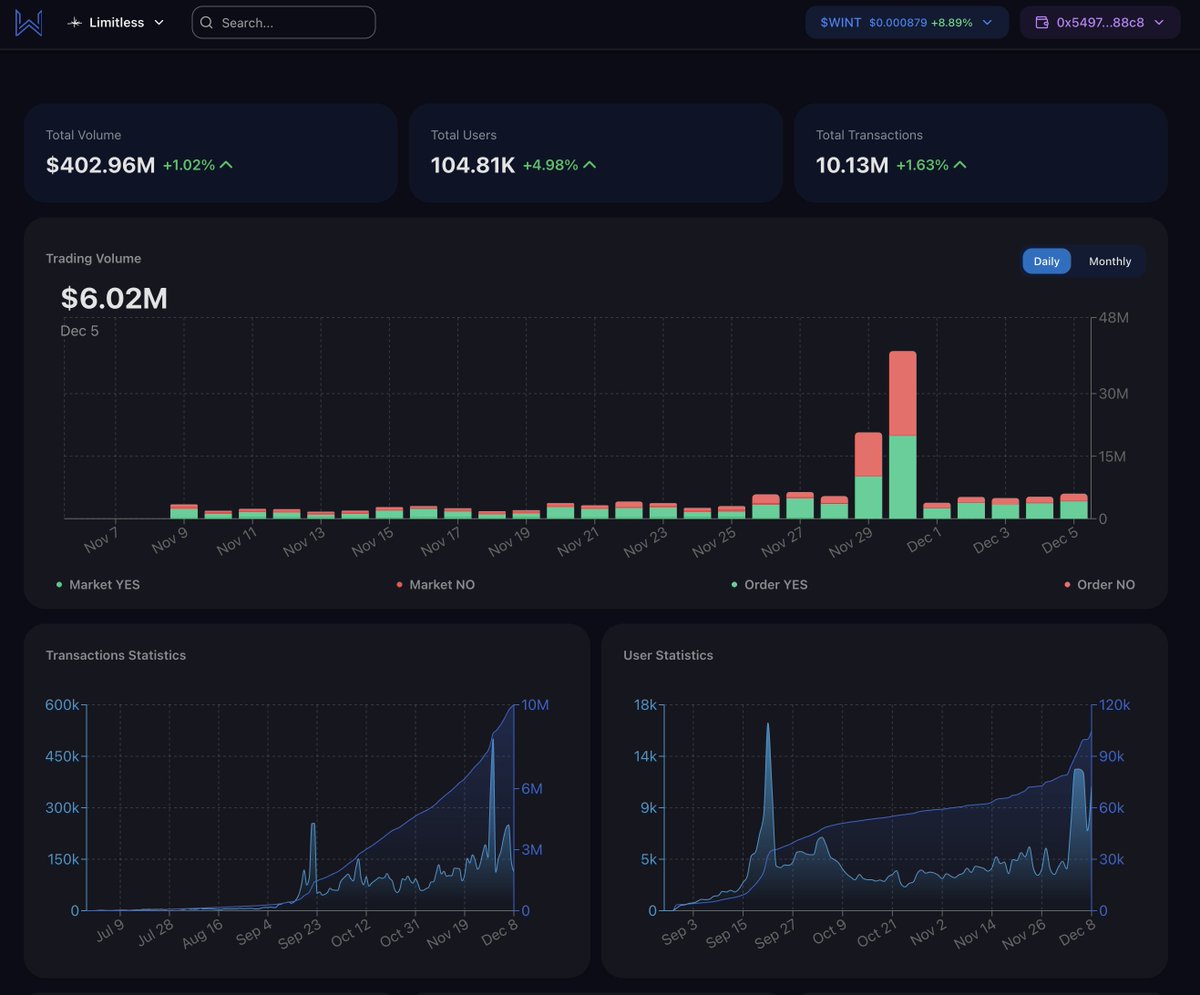Viewport: 1200px width, 995px height.
Task: Click the Nov 29 volume bar
Action: point(868,475)
